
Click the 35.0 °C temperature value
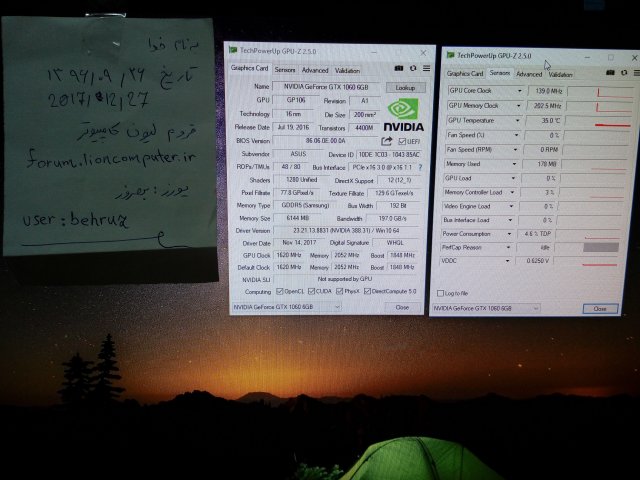pos(544,121)
